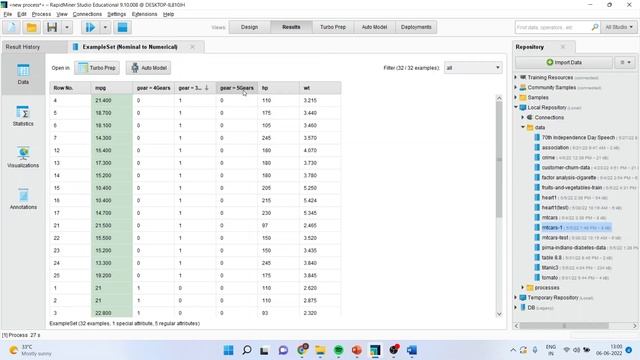Open the Turbo Prep view tab
The width and height of the screenshot is (640, 360).
point(333,27)
